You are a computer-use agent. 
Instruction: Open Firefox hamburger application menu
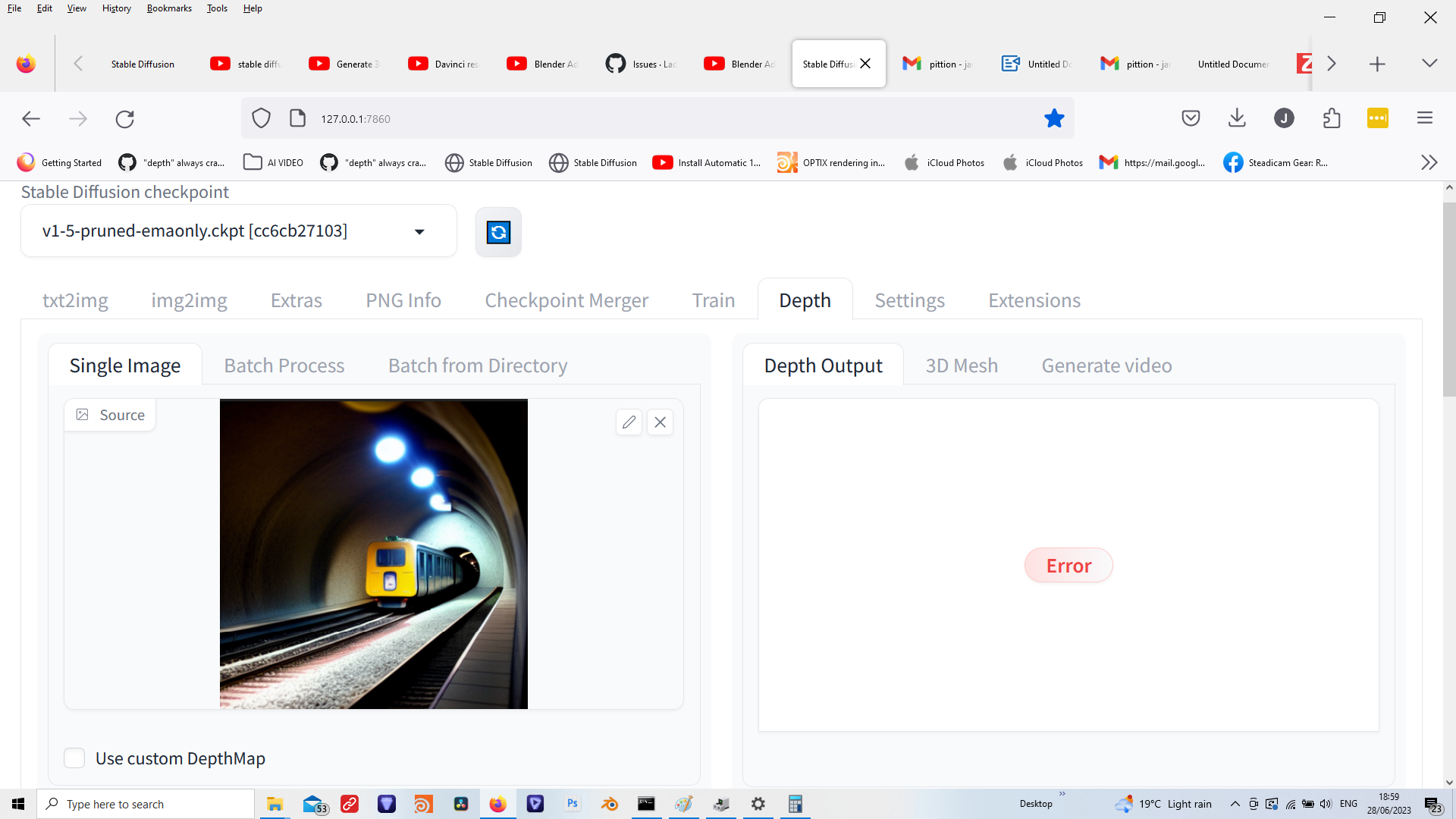[1425, 118]
